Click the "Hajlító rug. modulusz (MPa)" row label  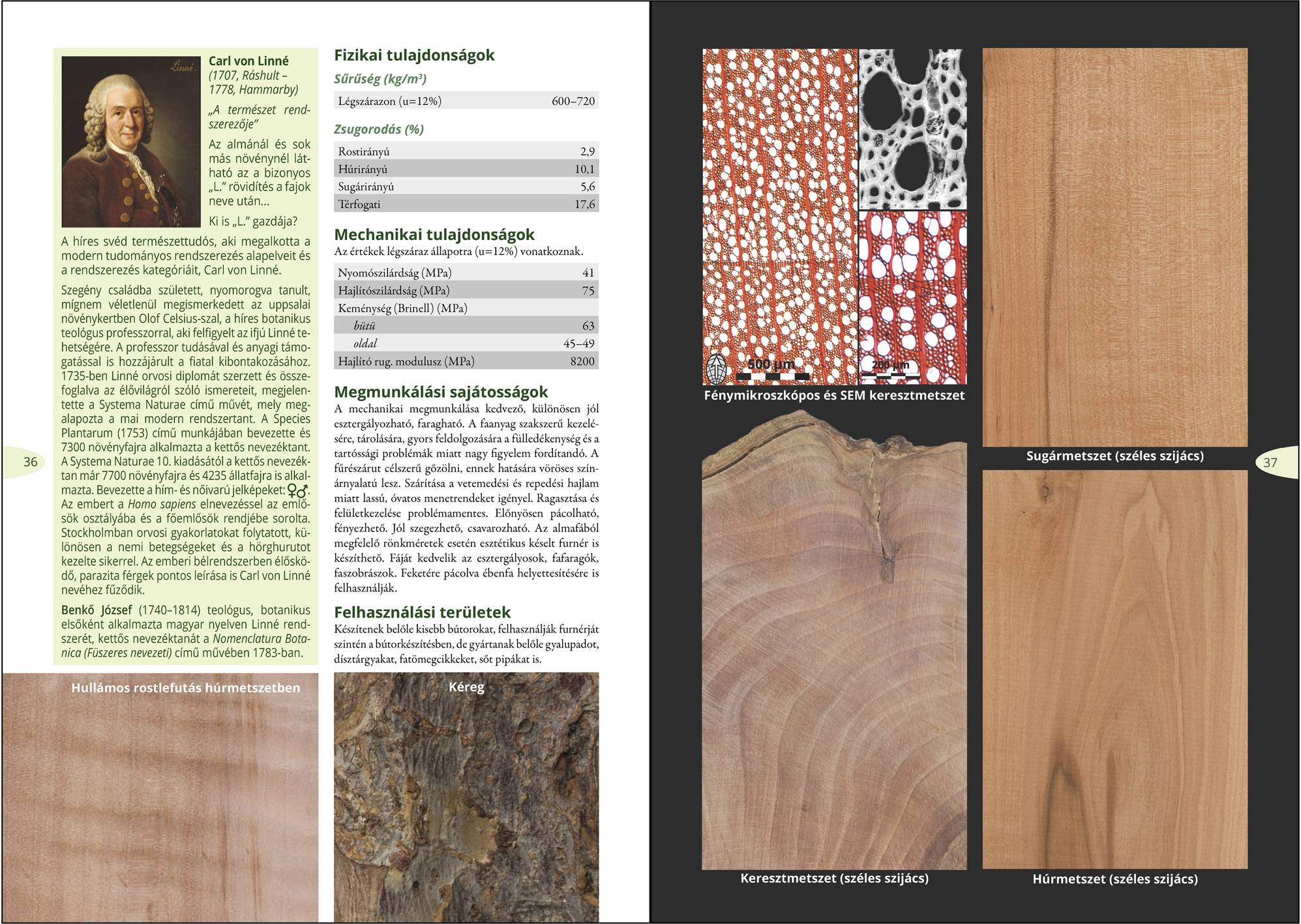[x=406, y=361]
